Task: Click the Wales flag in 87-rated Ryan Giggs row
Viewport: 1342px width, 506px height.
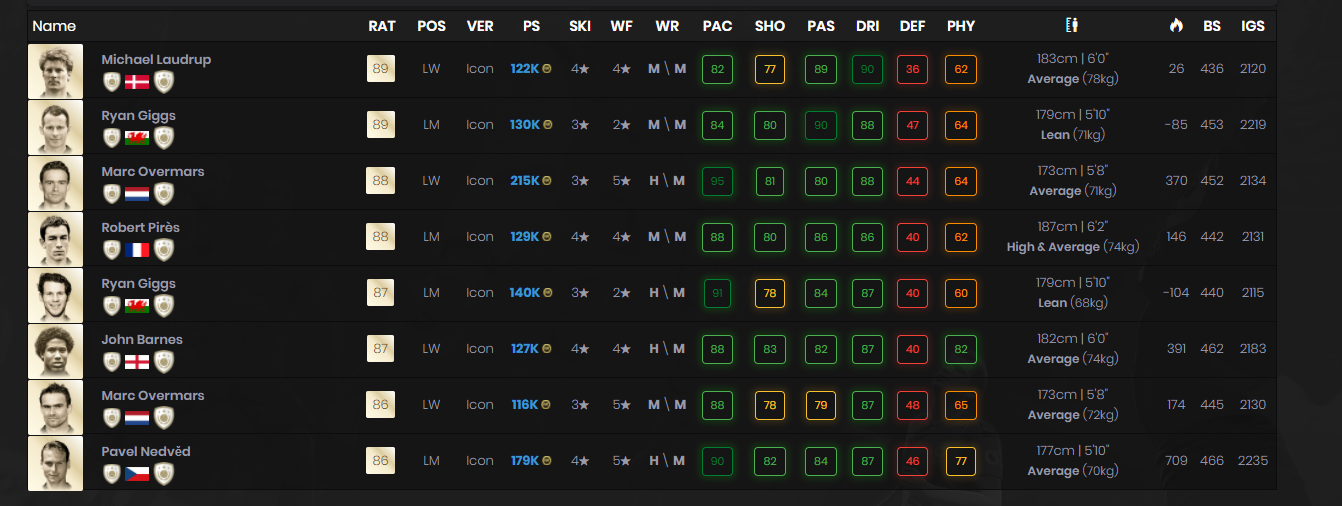Action: (x=137, y=305)
